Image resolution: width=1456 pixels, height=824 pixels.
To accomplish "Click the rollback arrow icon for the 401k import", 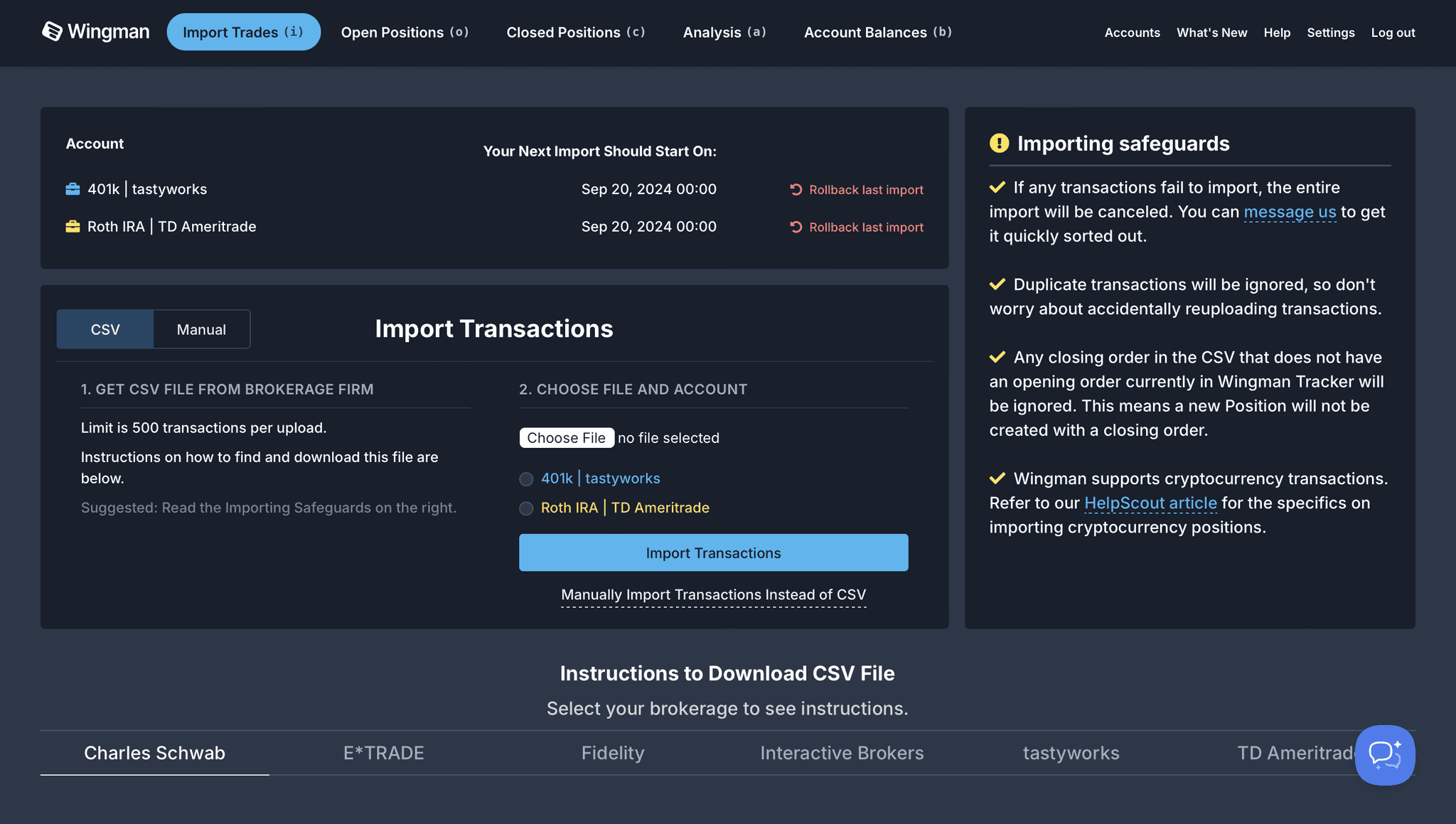I will pos(796,189).
